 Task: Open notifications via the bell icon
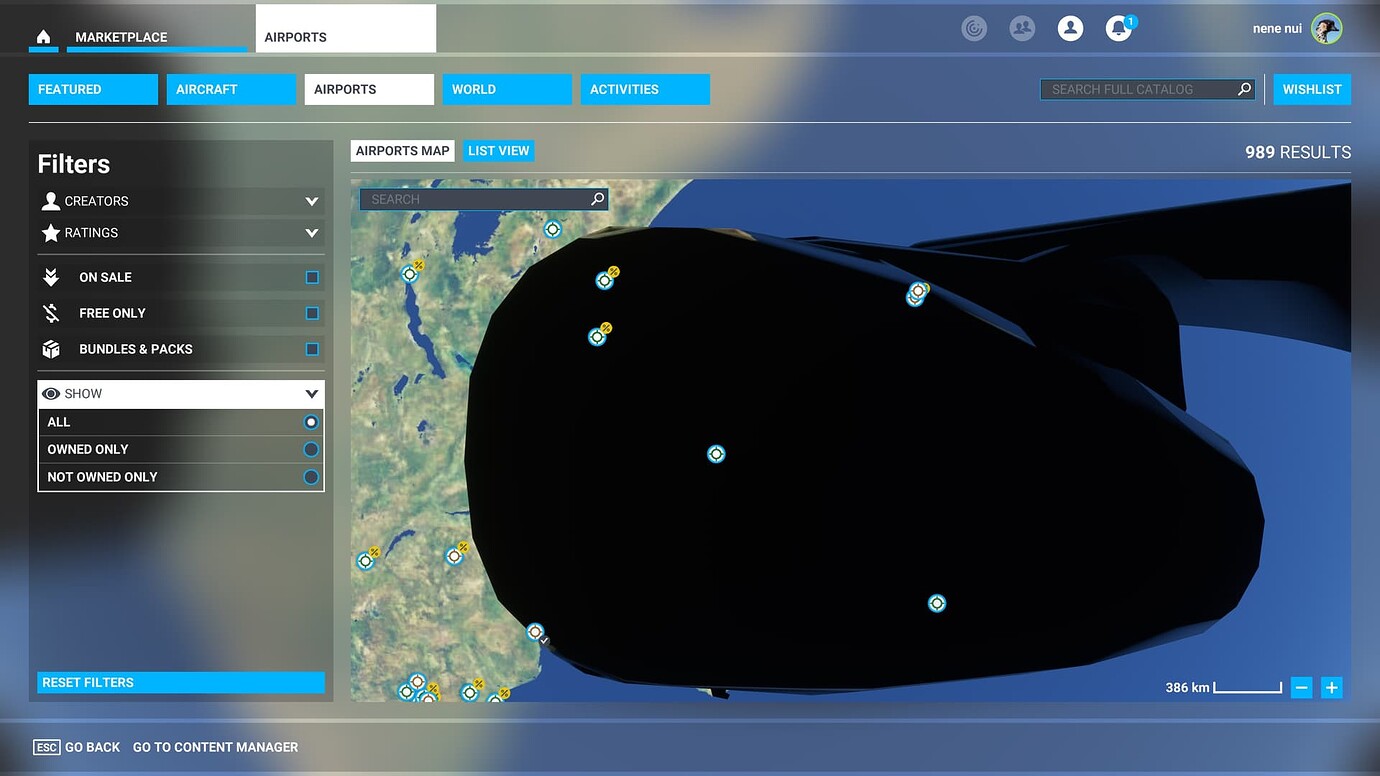click(1117, 28)
